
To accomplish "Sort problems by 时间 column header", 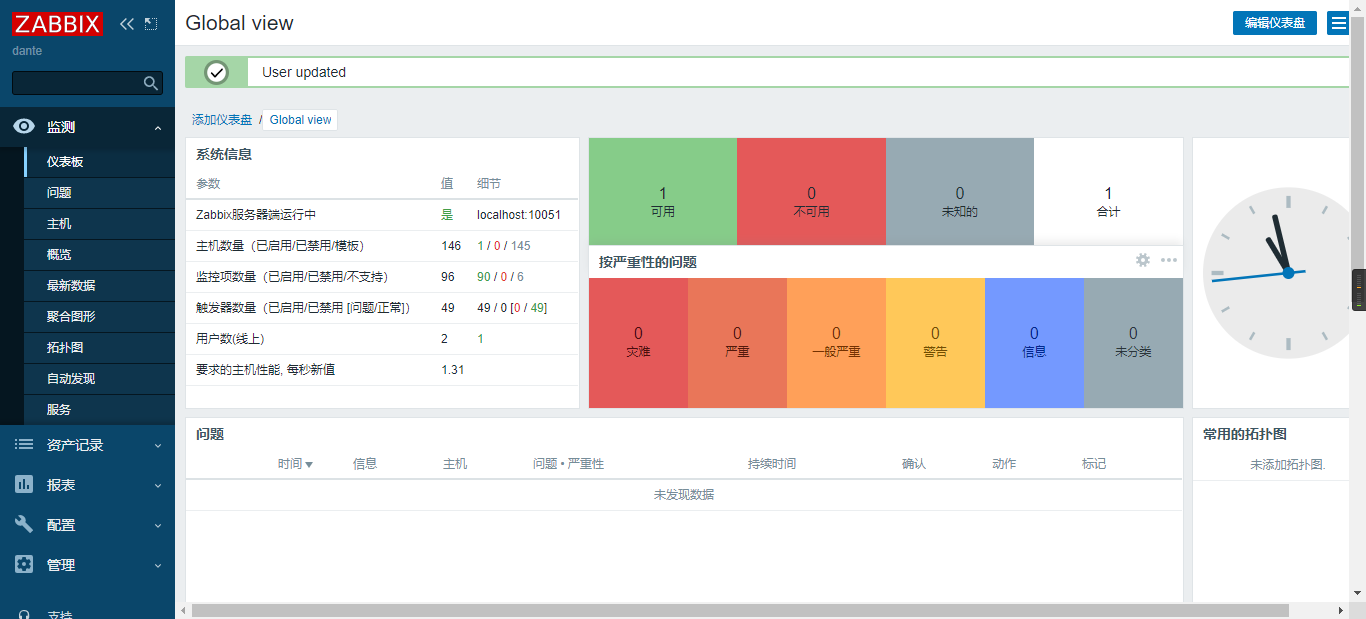I will [x=295, y=464].
